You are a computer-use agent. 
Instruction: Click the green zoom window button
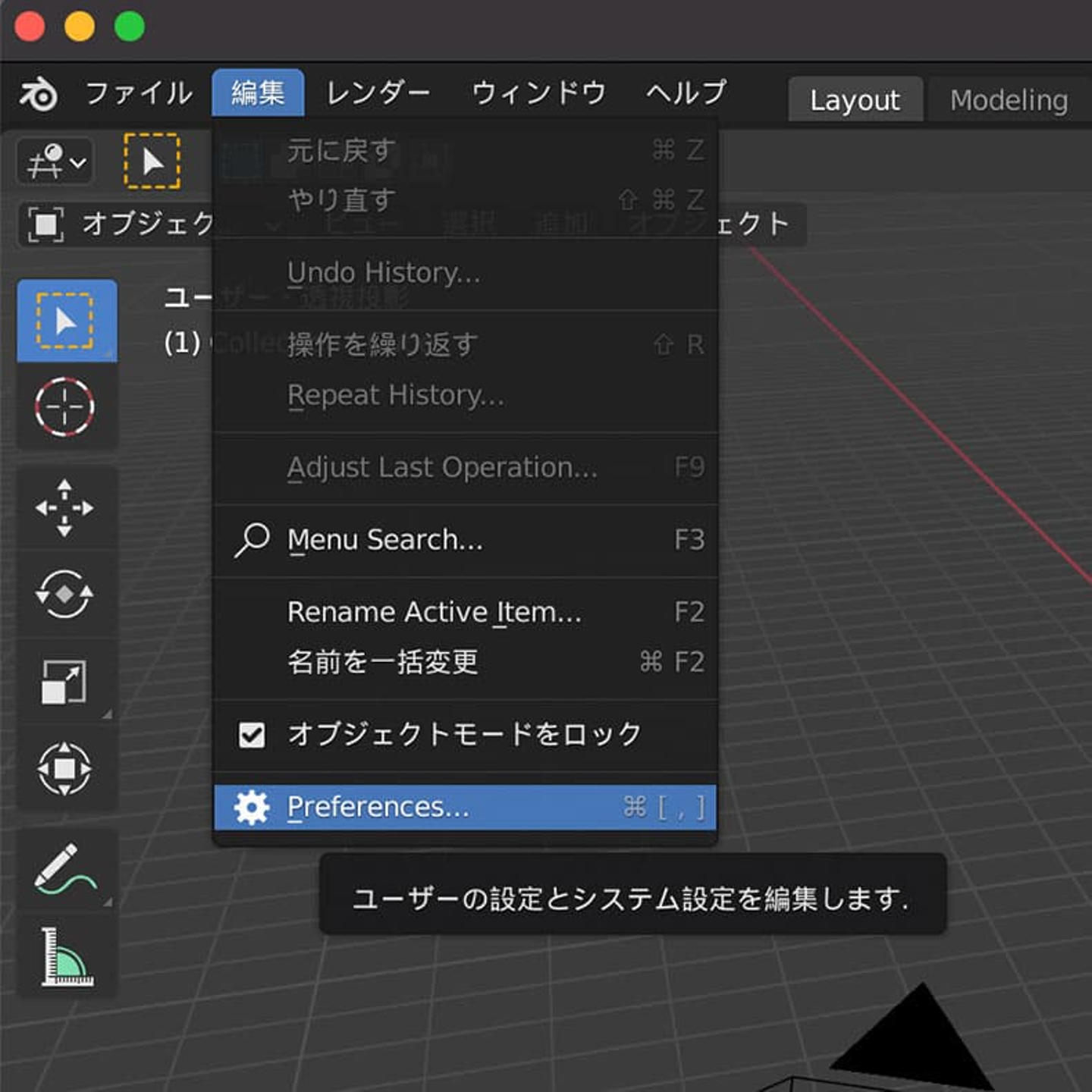point(130,27)
